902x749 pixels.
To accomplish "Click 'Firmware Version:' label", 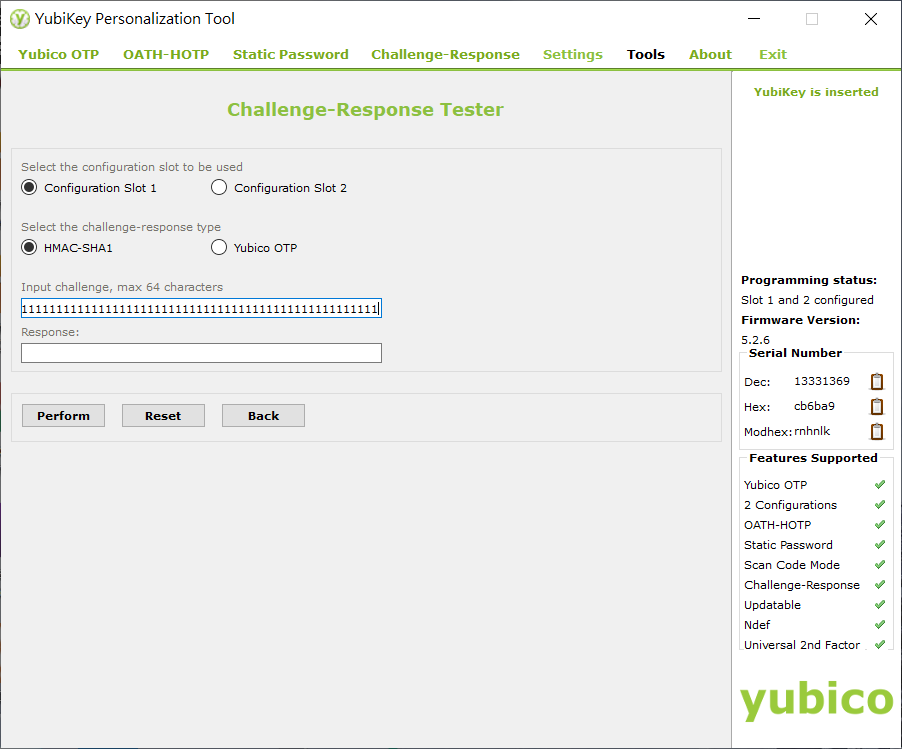I will pyautogui.click(x=800, y=320).
